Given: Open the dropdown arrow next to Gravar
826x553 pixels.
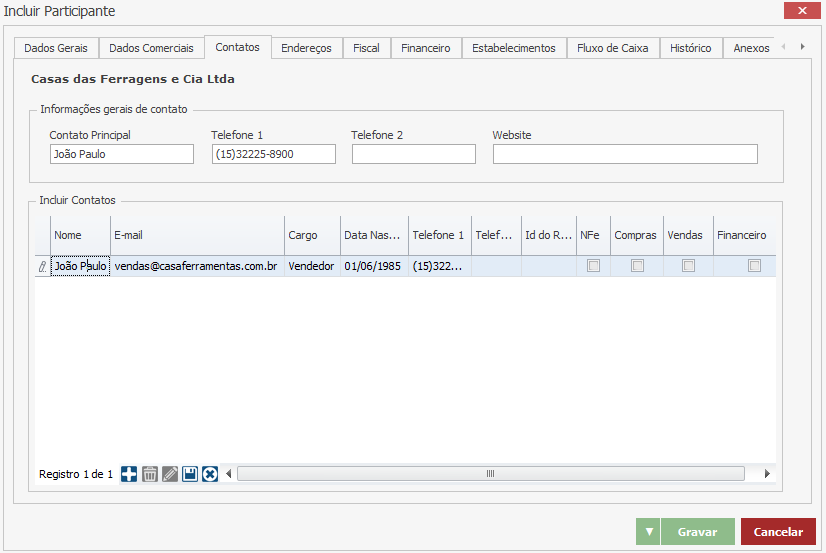Looking at the screenshot, I should pyautogui.click(x=648, y=532).
